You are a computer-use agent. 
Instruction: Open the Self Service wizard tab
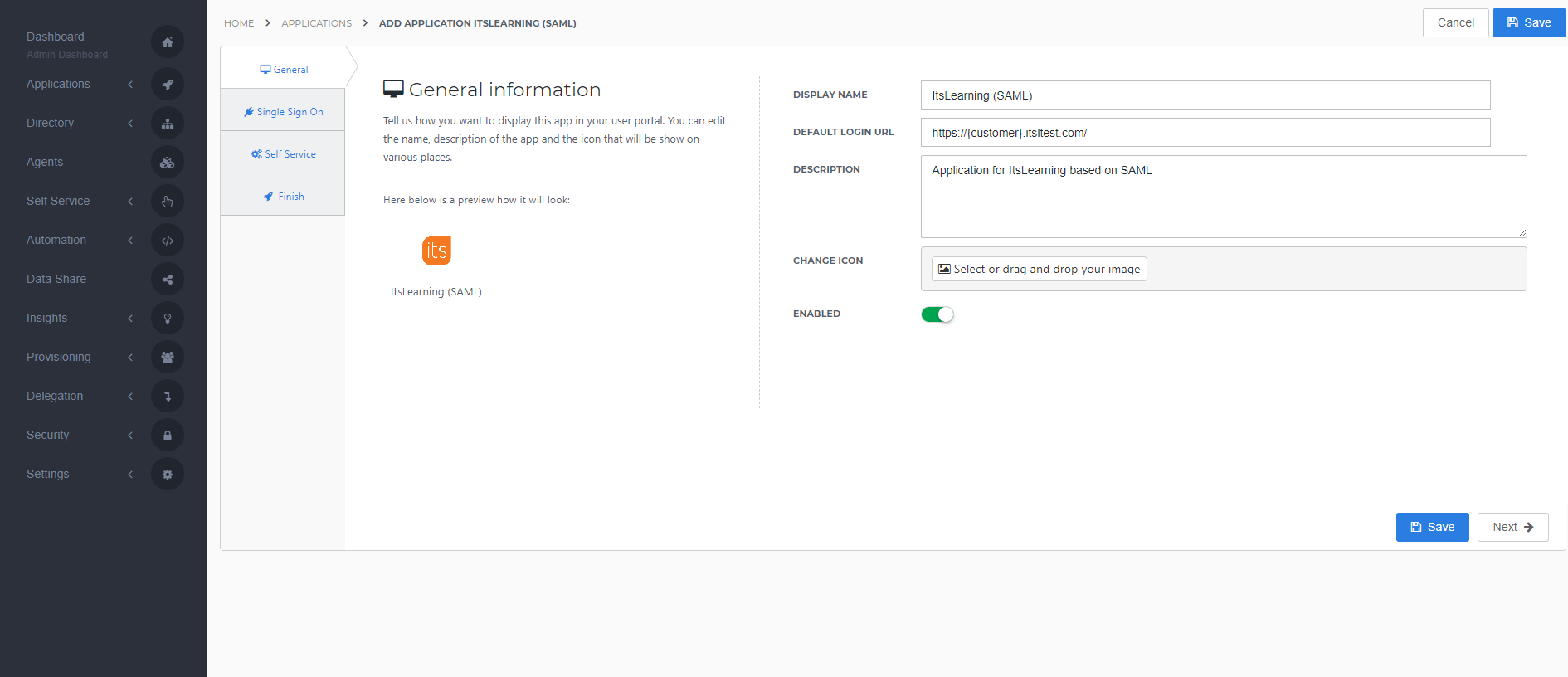coord(283,154)
